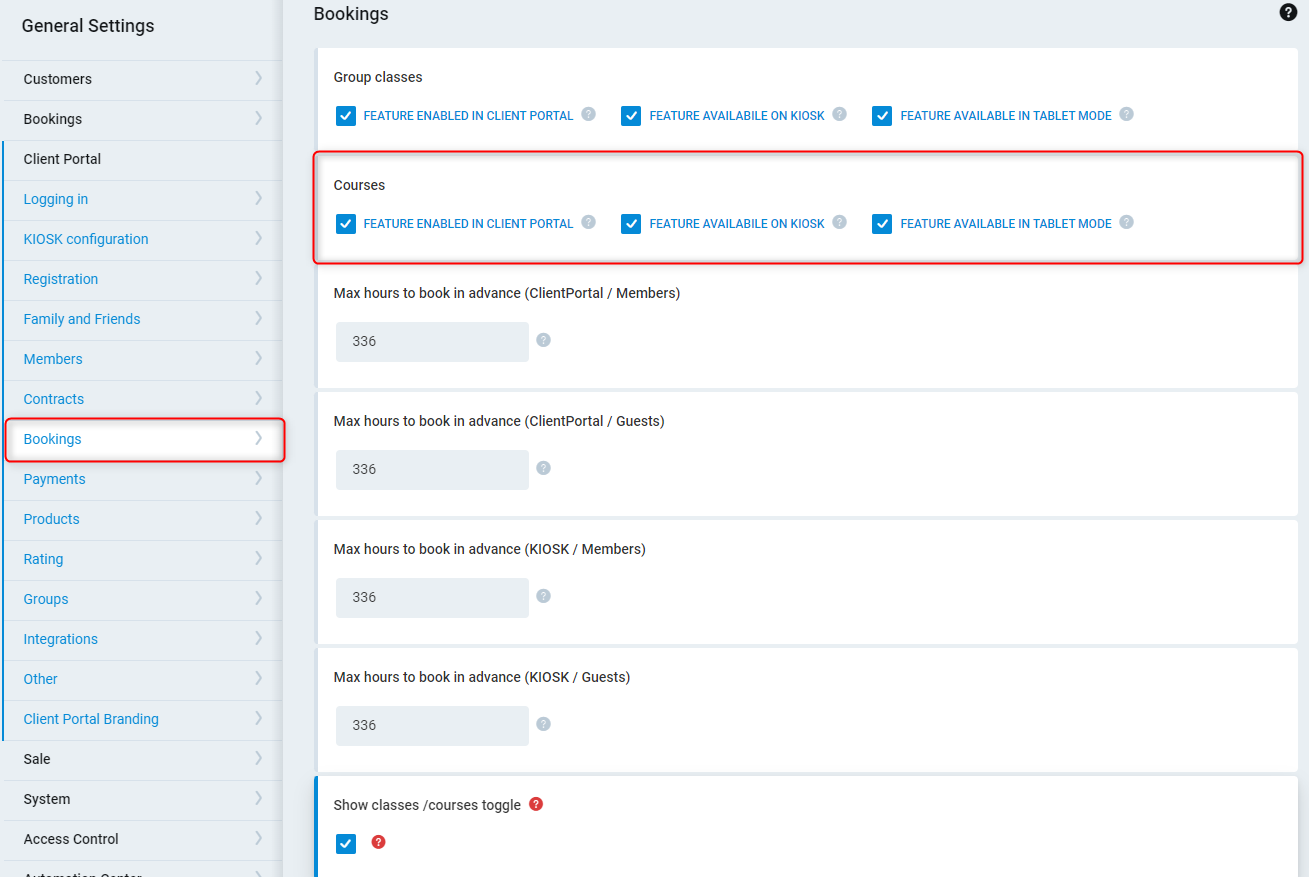The width and height of the screenshot is (1309, 877).
Task: Expand Access Control chevron in sidebar
Action: (x=258, y=838)
